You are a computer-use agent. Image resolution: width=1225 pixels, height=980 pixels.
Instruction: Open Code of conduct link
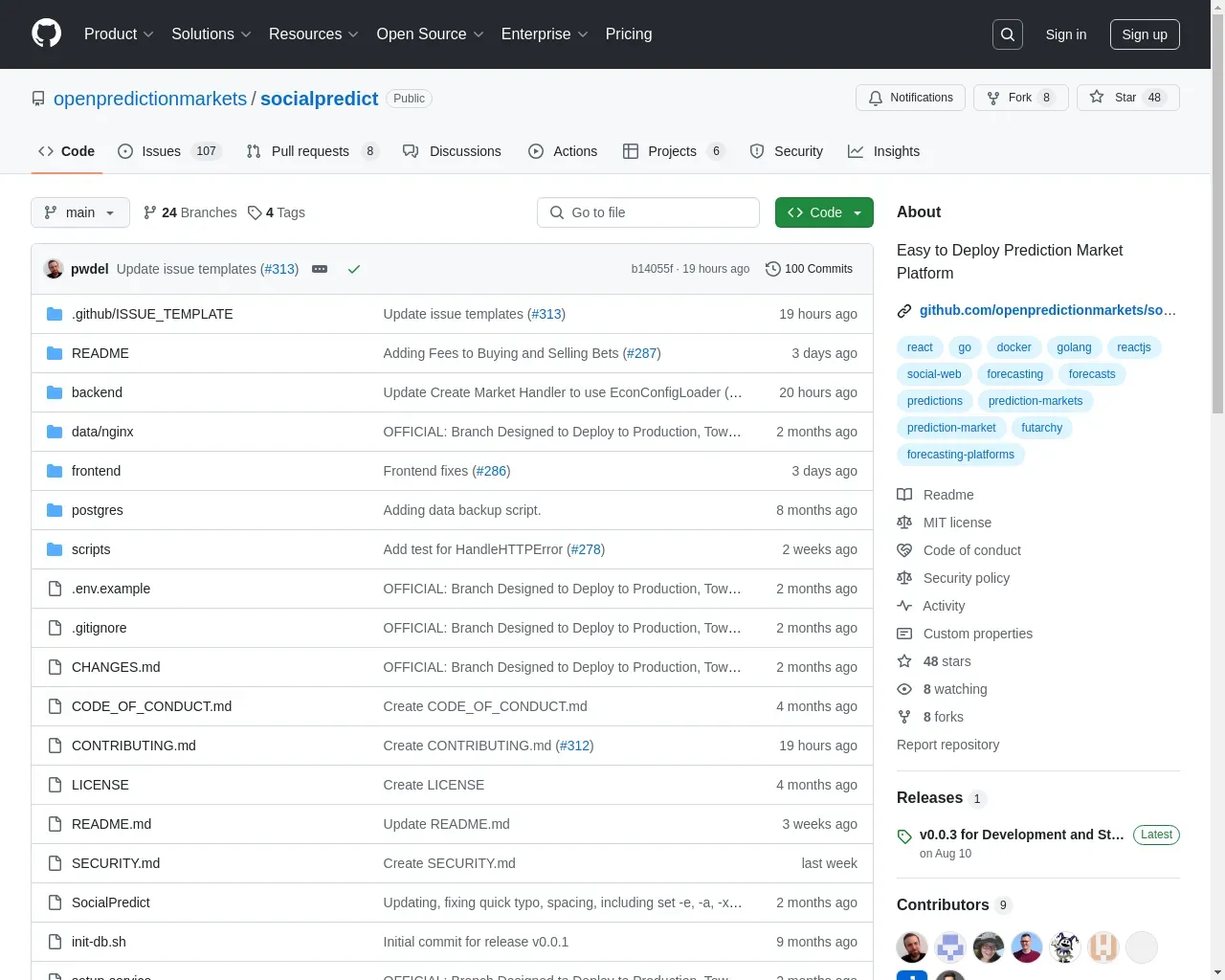pyautogui.click(x=959, y=550)
